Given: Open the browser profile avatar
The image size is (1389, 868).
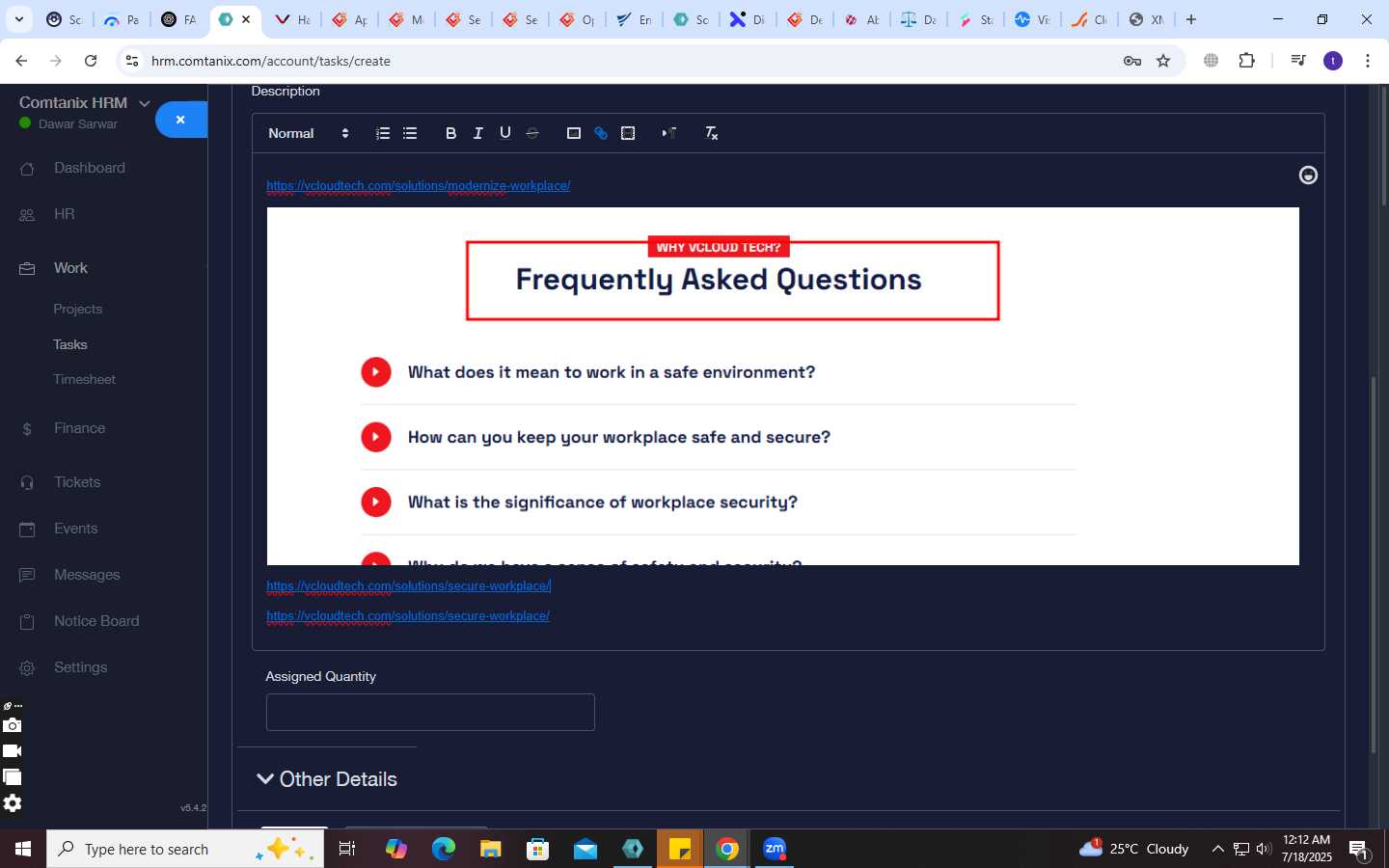Looking at the screenshot, I should click(x=1333, y=61).
